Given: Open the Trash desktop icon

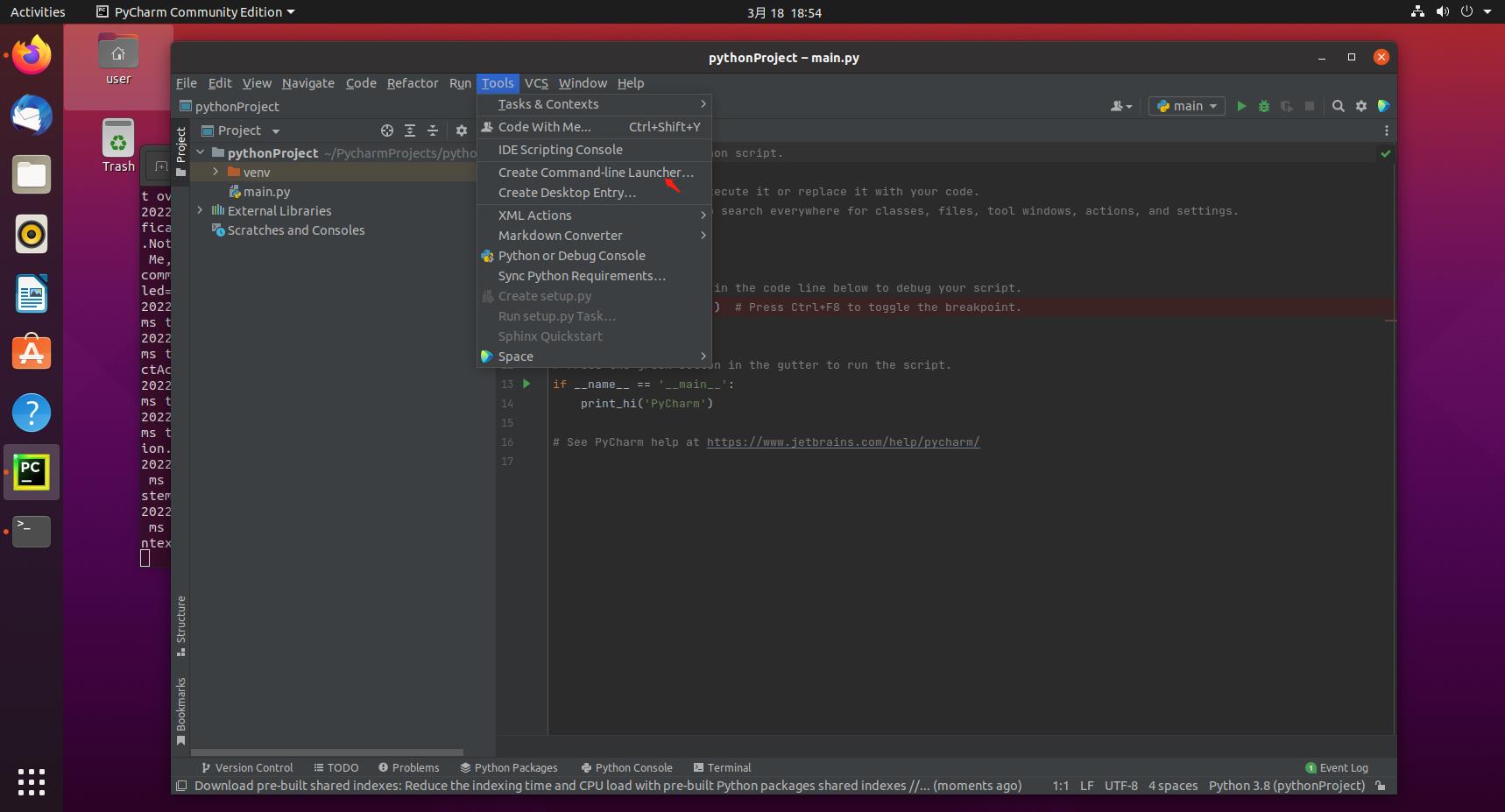Looking at the screenshot, I should [x=118, y=145].
